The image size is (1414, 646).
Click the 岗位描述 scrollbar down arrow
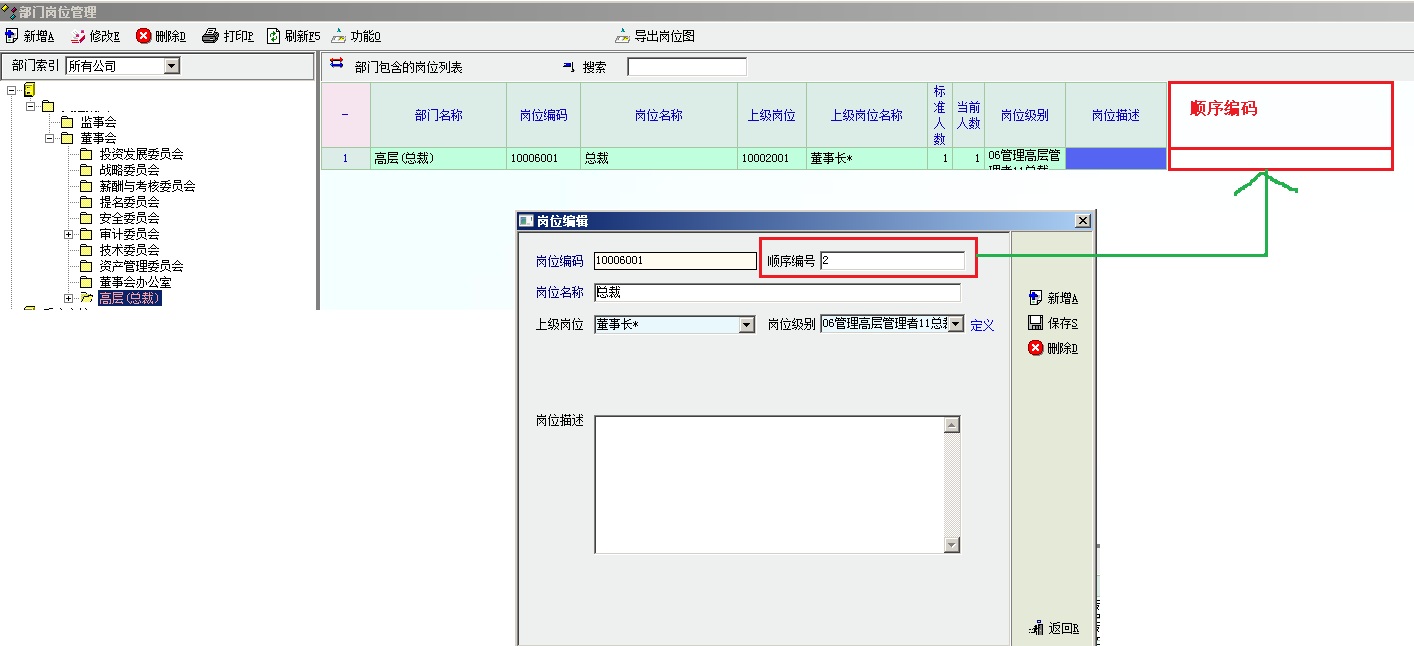point(951,545)
